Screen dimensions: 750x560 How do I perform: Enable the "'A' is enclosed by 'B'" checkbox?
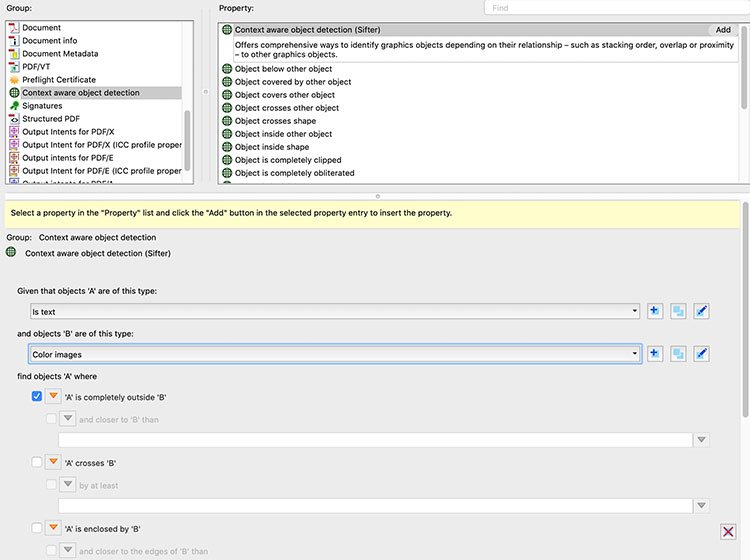click(x=37, y=528)
